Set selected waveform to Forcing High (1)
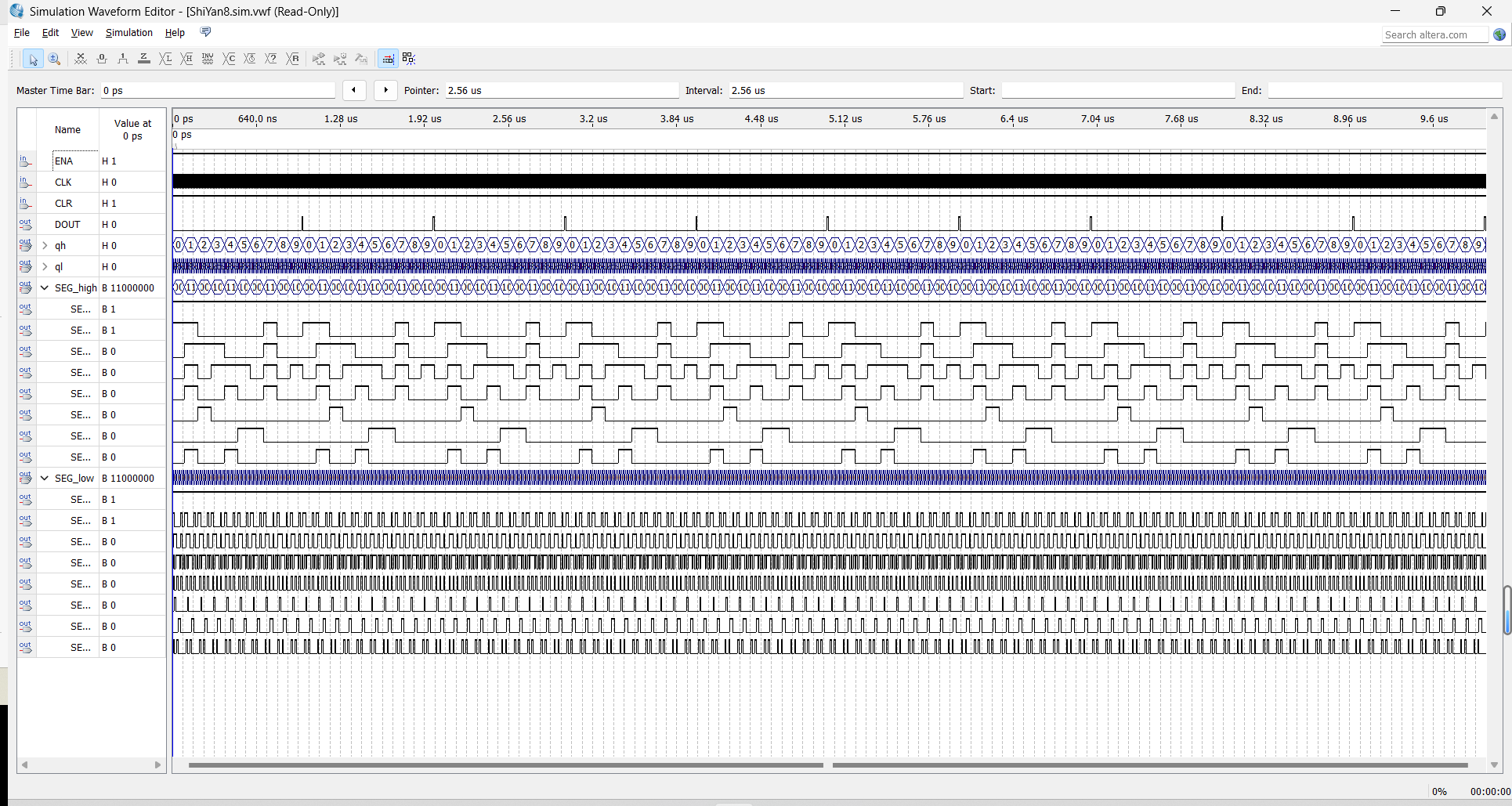This screenshot has width=1512, height=806. pos(122,59)
